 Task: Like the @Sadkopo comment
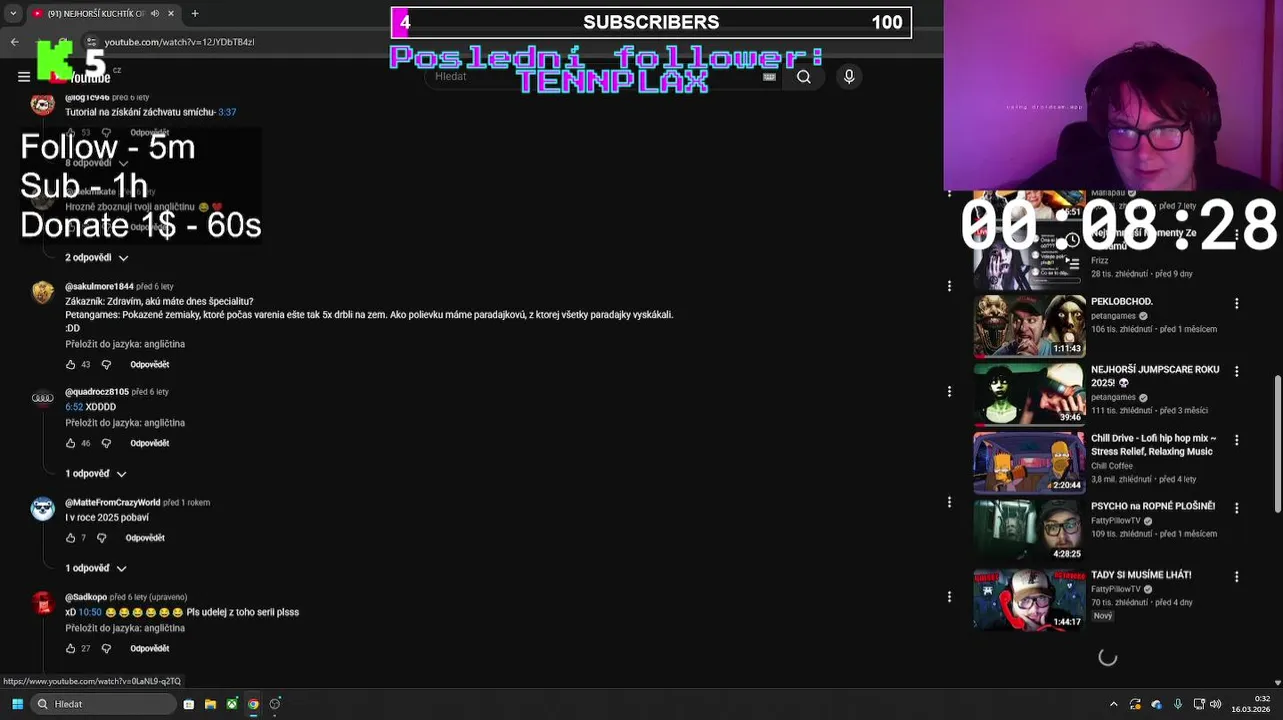pos(70,648)
